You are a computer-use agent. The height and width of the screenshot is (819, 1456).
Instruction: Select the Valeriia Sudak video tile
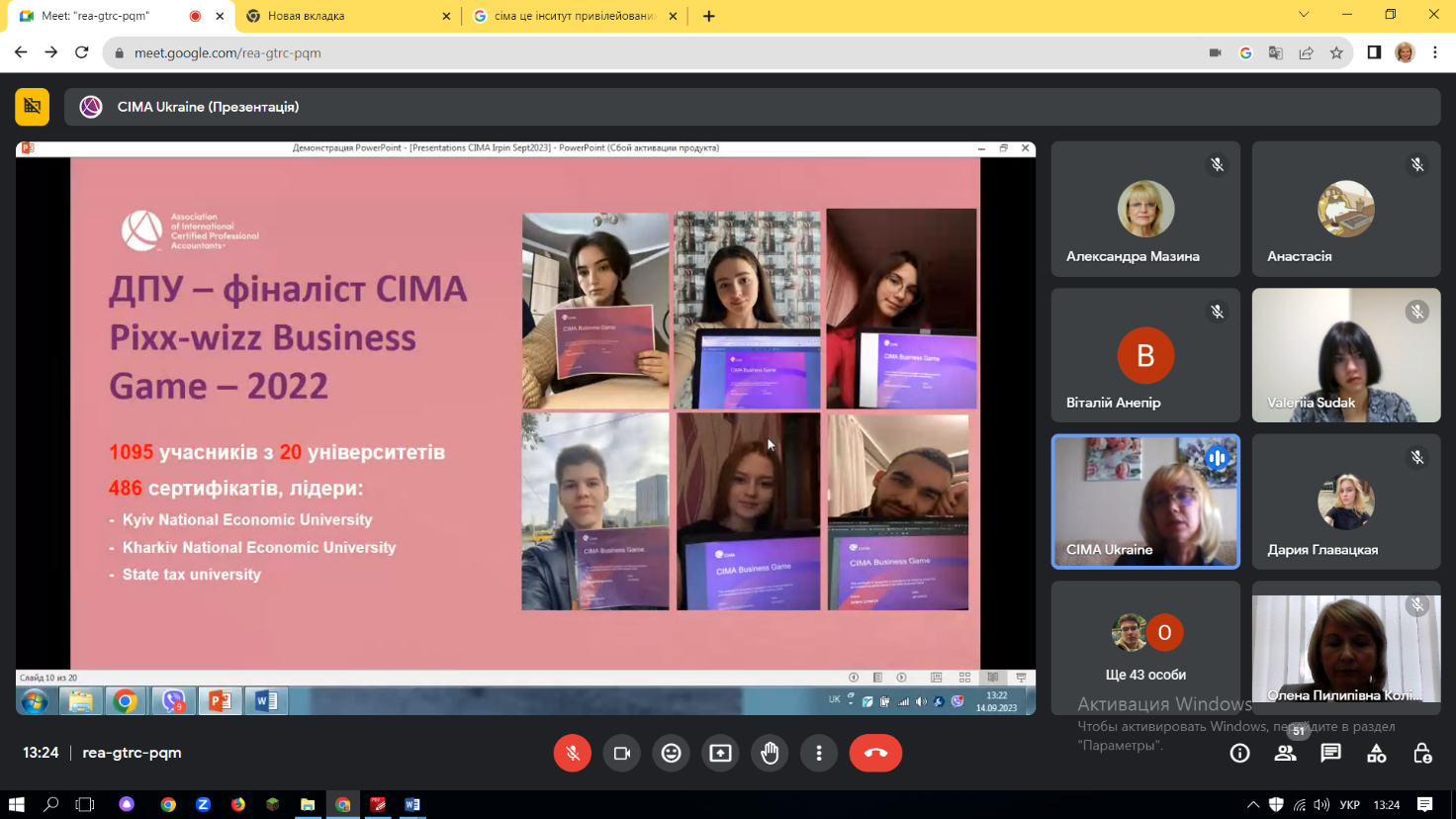point(1346,355)
